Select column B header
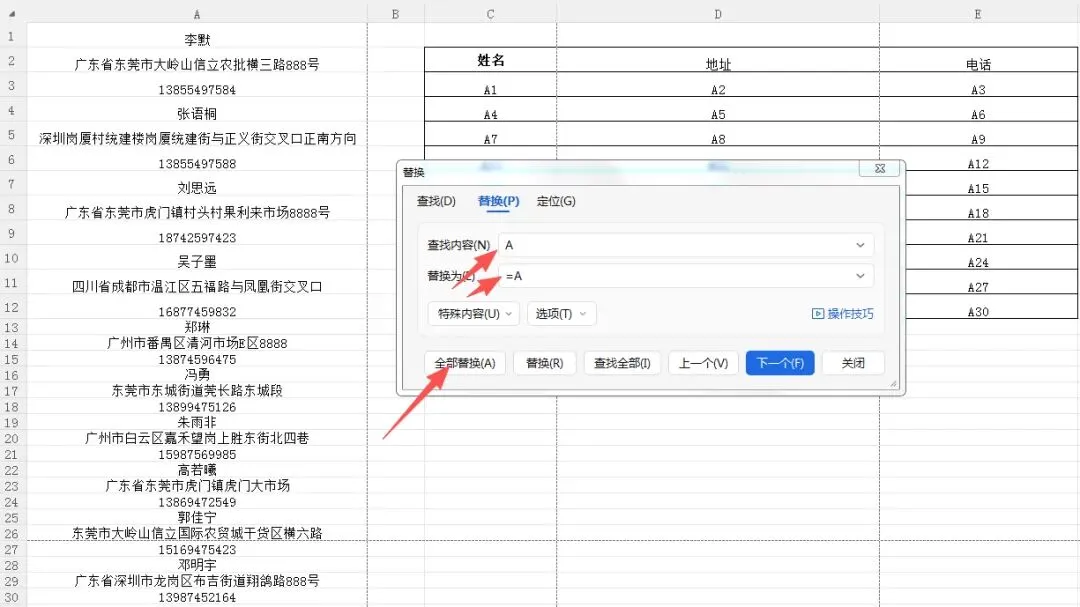 pos(395,14)
